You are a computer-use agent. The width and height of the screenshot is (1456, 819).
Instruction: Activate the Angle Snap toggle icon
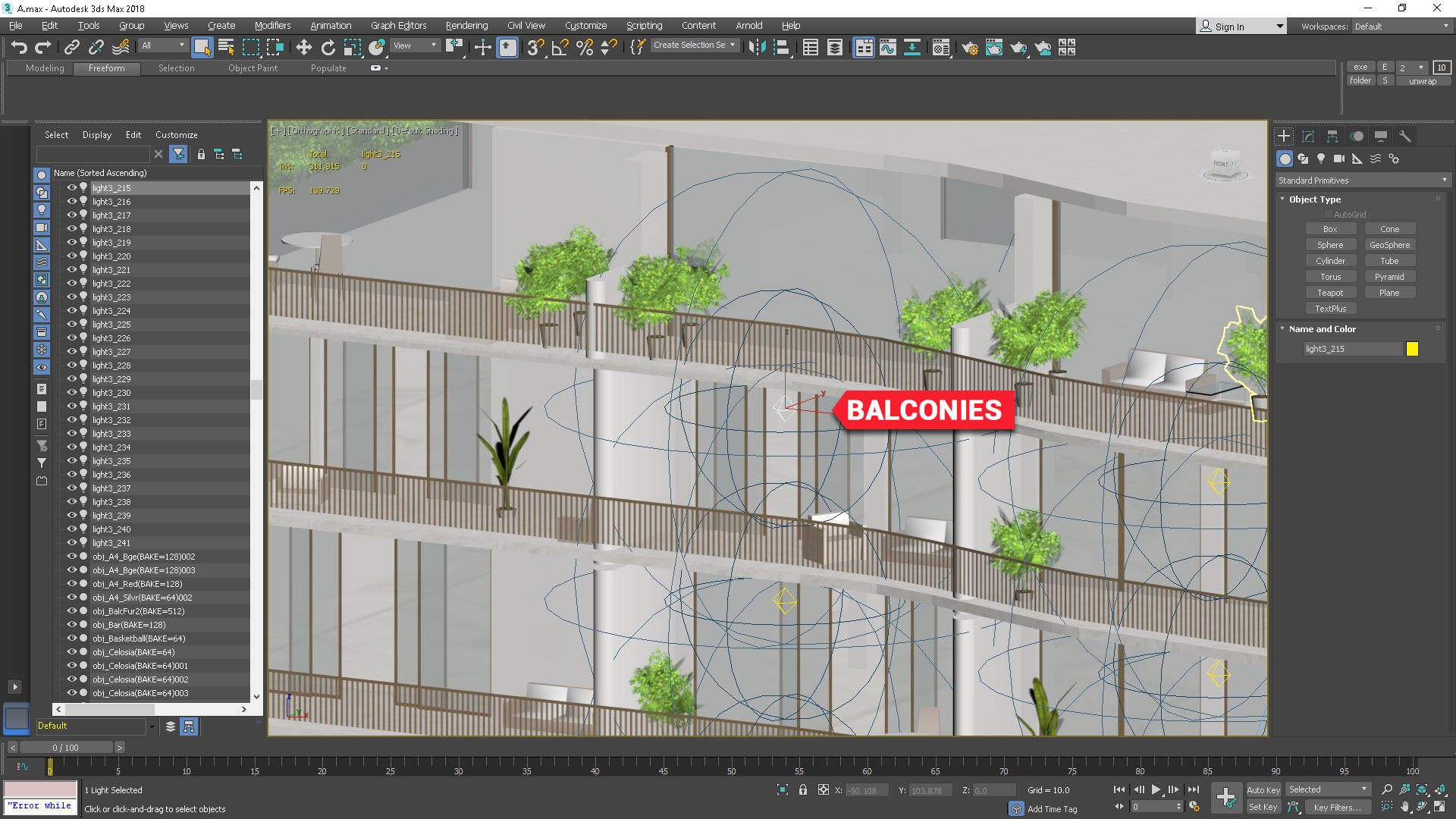[x=560, y=47]
